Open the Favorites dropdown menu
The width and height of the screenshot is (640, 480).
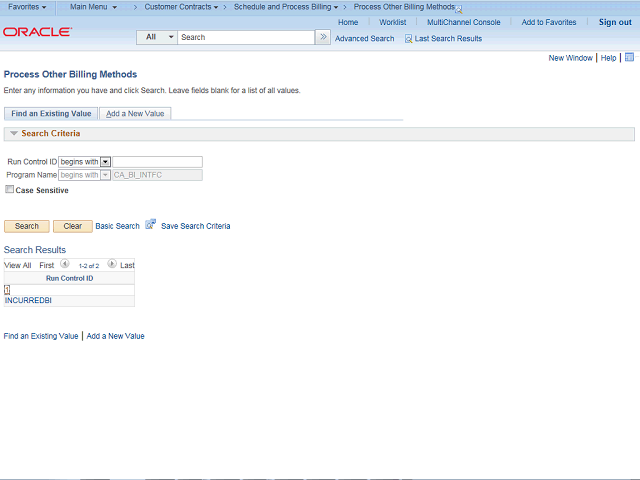tap(27, 7)
